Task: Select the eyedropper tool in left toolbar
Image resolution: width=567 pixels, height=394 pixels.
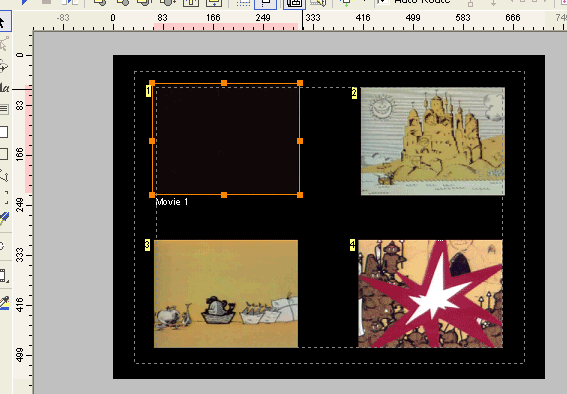Action: click(x=4, y=303)
